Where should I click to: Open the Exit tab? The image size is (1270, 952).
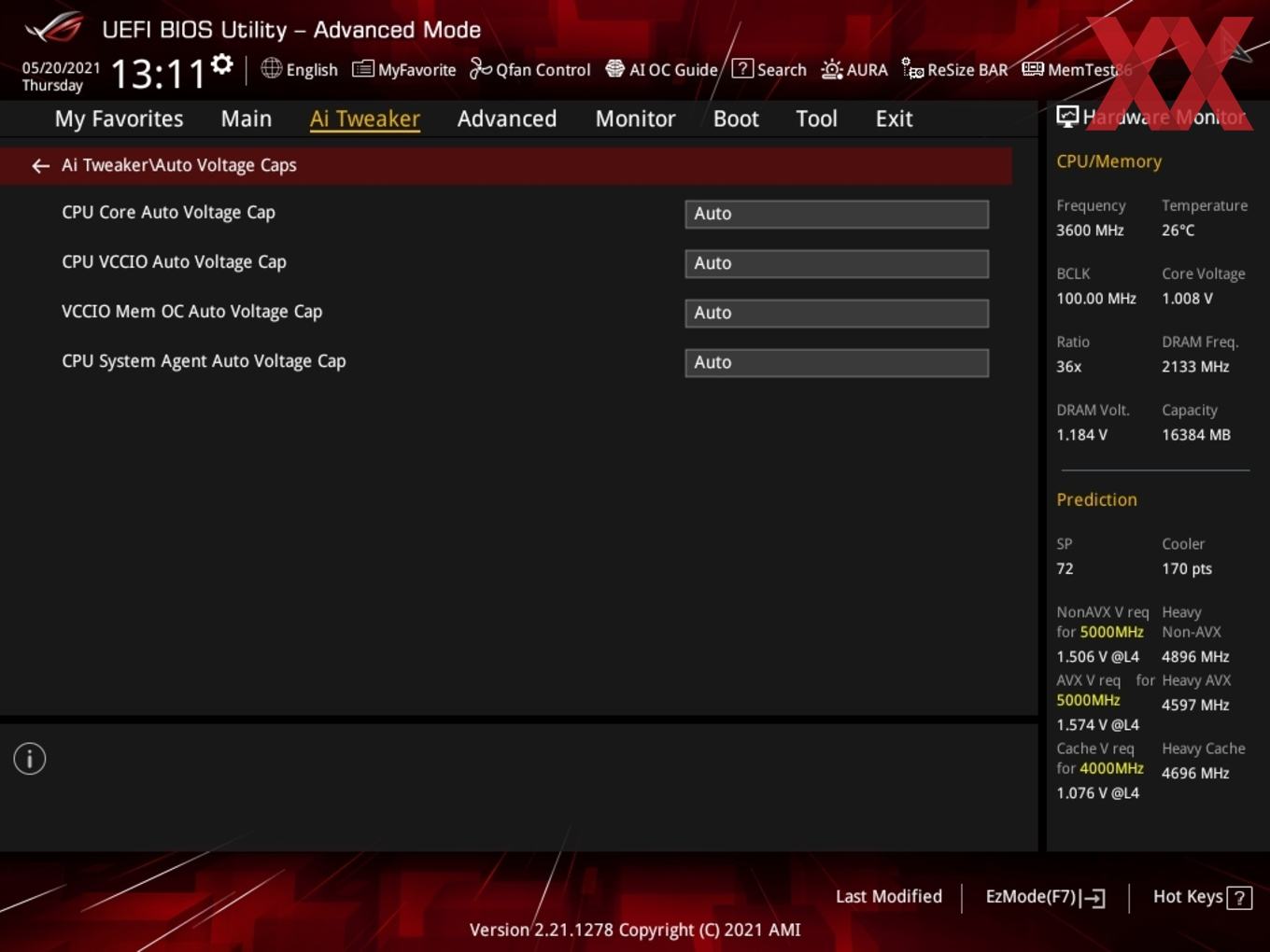[x=894, y=119]
